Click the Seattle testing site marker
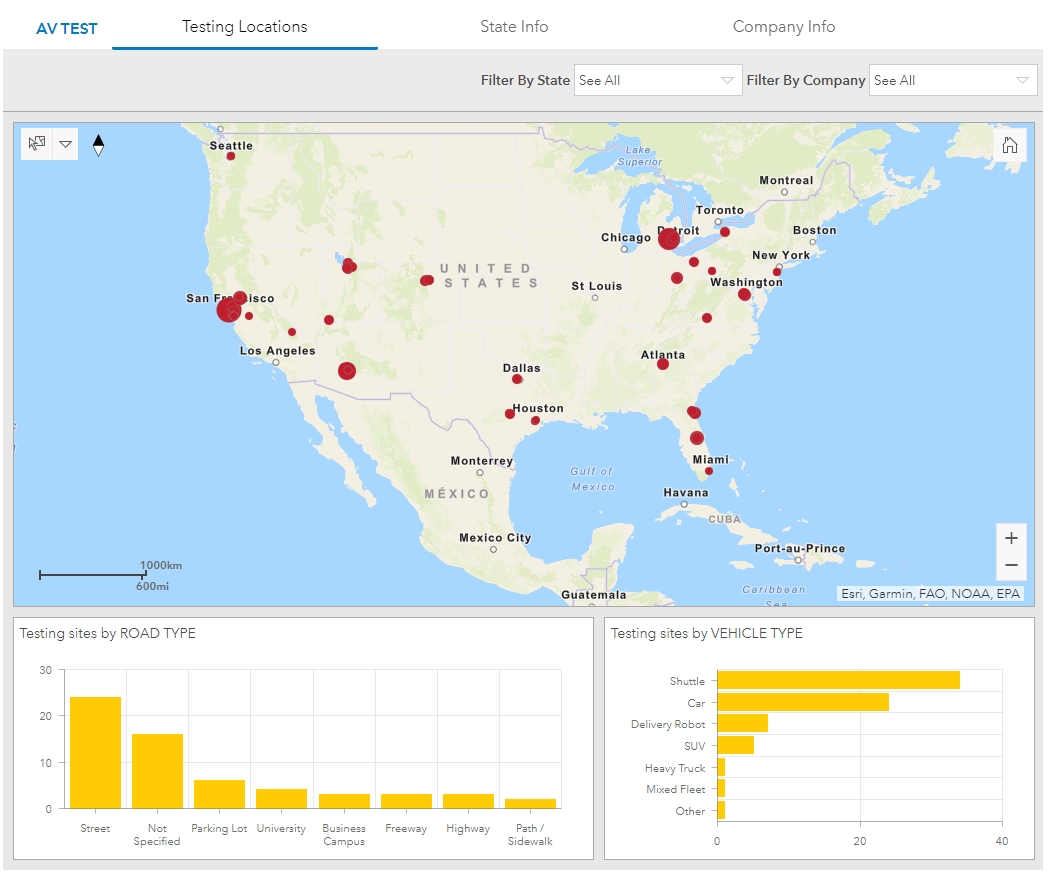The height and width of the screenshot is (876, 1048). tap(231, 156)
